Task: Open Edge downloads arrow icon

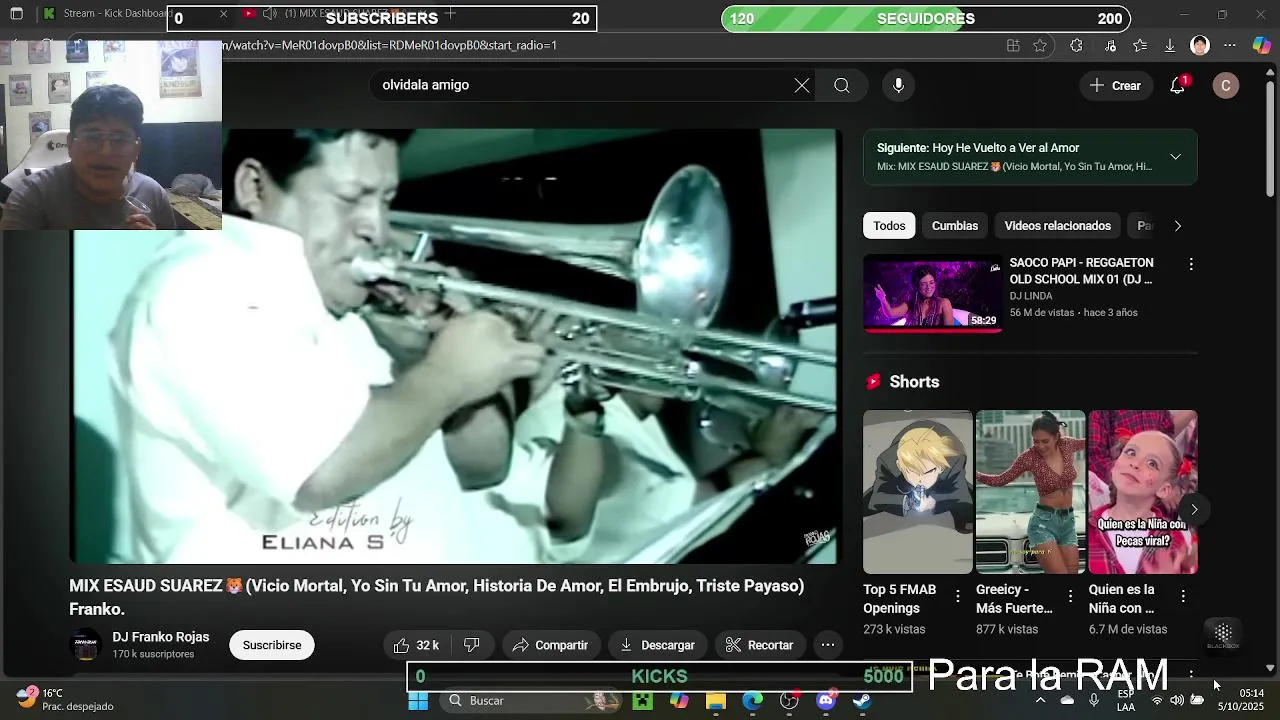Action: pos(1169,45)
